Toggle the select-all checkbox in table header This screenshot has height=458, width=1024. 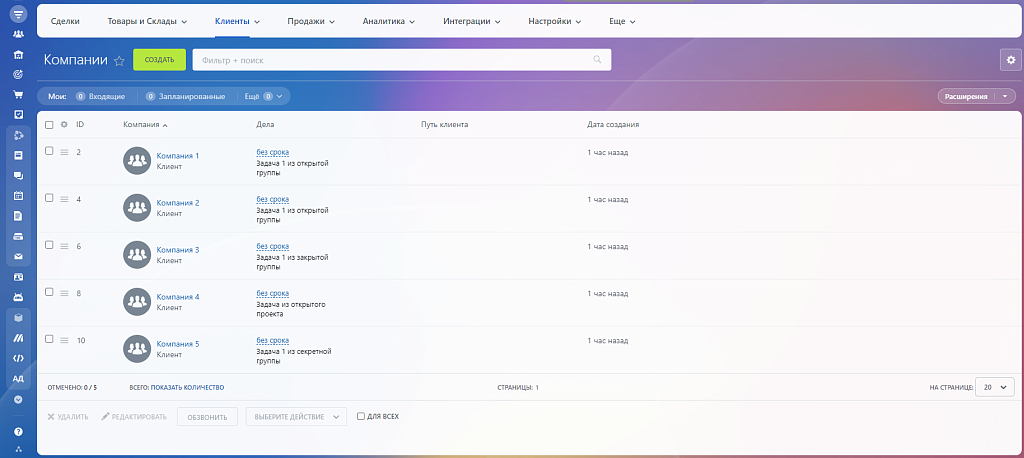click(49, 125)
